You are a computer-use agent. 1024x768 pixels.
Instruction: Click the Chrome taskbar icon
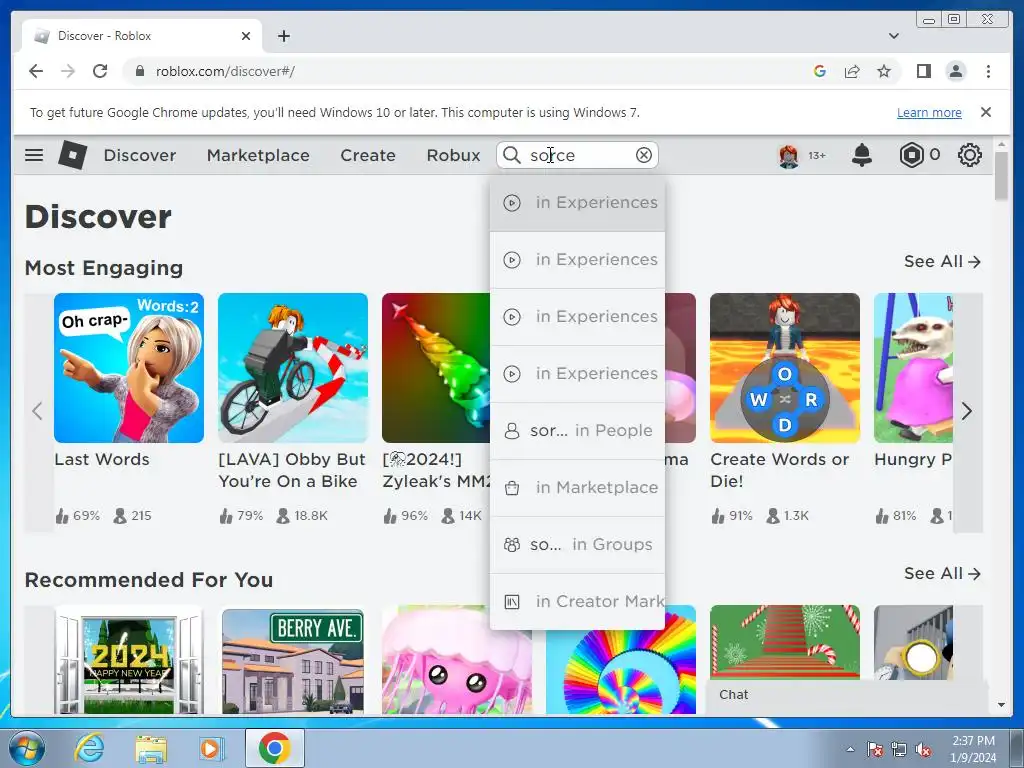[x=274, y=748]
